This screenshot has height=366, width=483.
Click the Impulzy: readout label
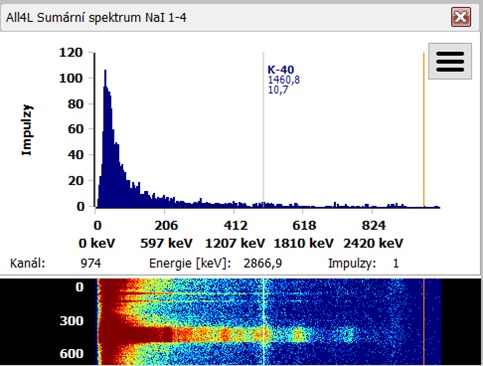(x=352, y=264)
